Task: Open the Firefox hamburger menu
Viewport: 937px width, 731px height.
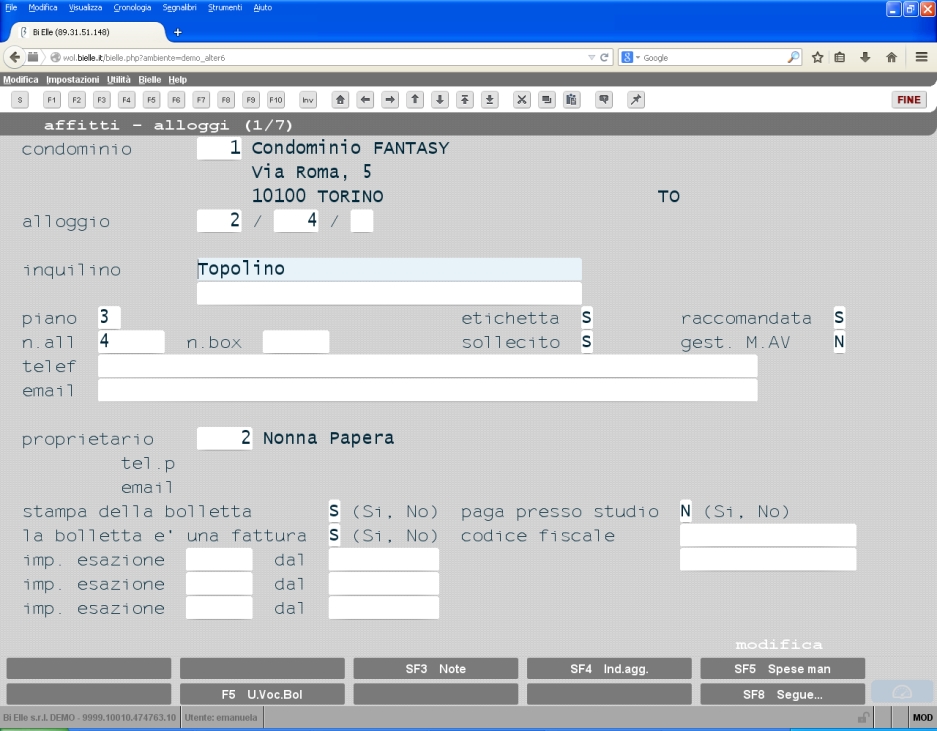Action: click(921, 57)
